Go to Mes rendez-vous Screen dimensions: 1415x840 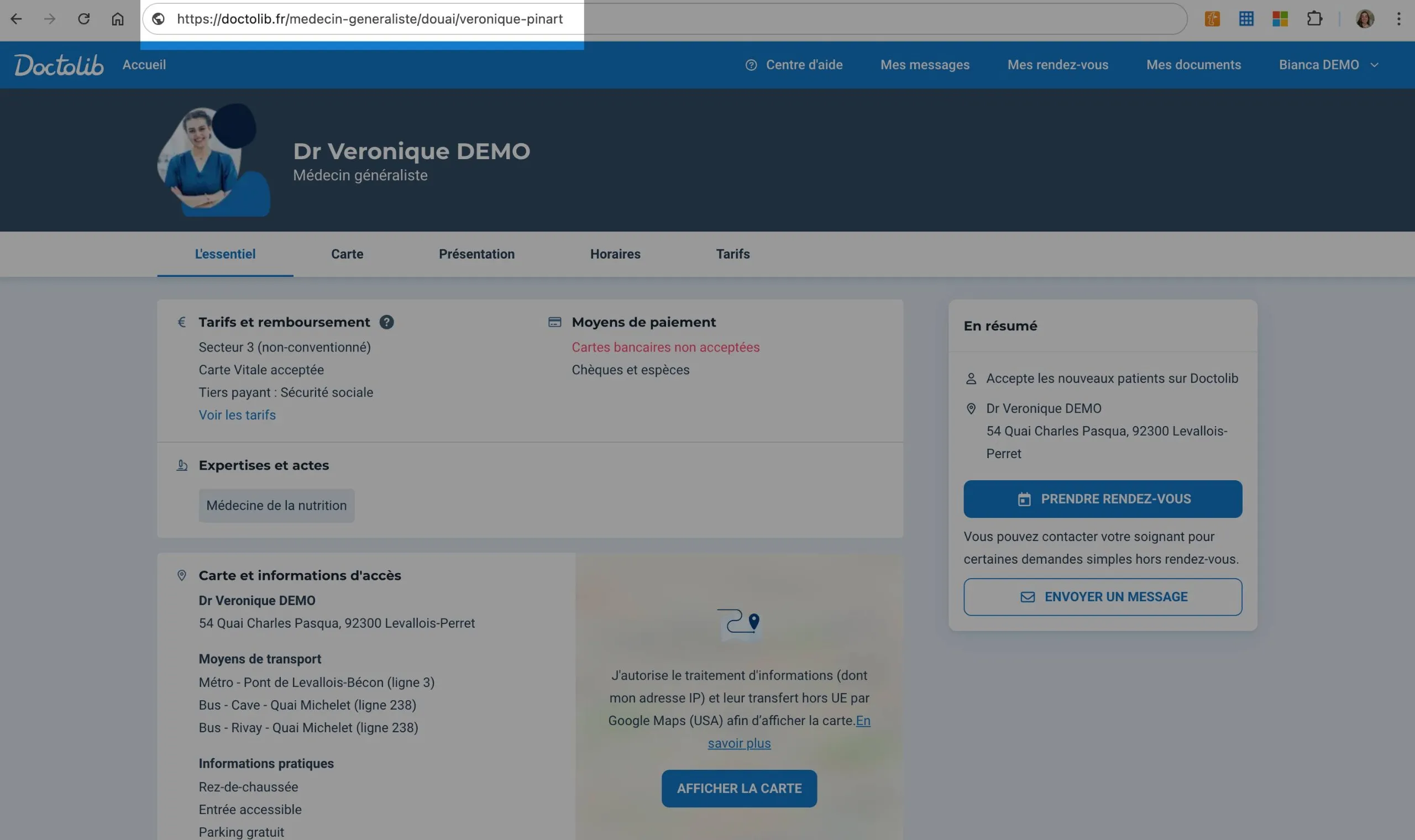1057,65
